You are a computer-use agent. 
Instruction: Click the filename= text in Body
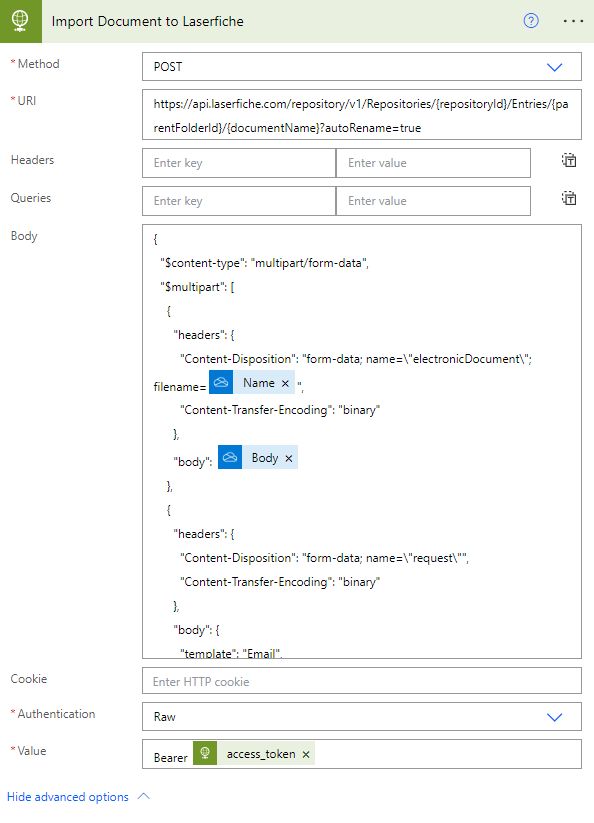pyautogui.click(x=180, y=387)
